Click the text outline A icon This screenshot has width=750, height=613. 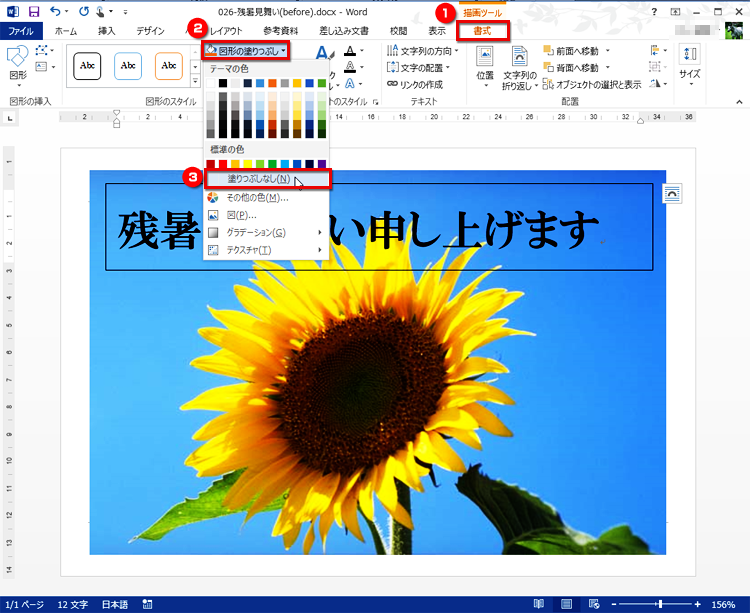click(351, 67)
